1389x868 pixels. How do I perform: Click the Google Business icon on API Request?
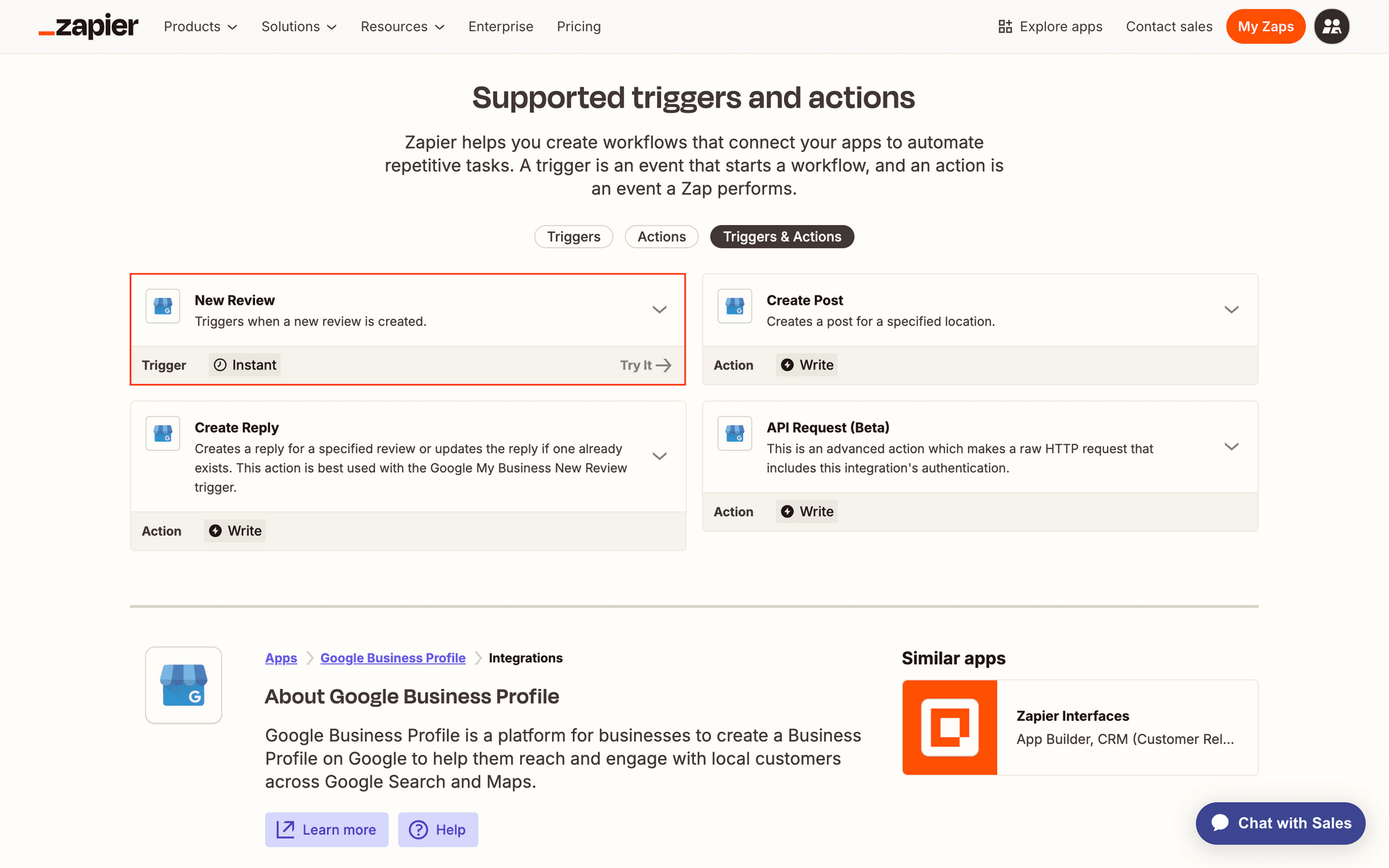pos(735,434)
